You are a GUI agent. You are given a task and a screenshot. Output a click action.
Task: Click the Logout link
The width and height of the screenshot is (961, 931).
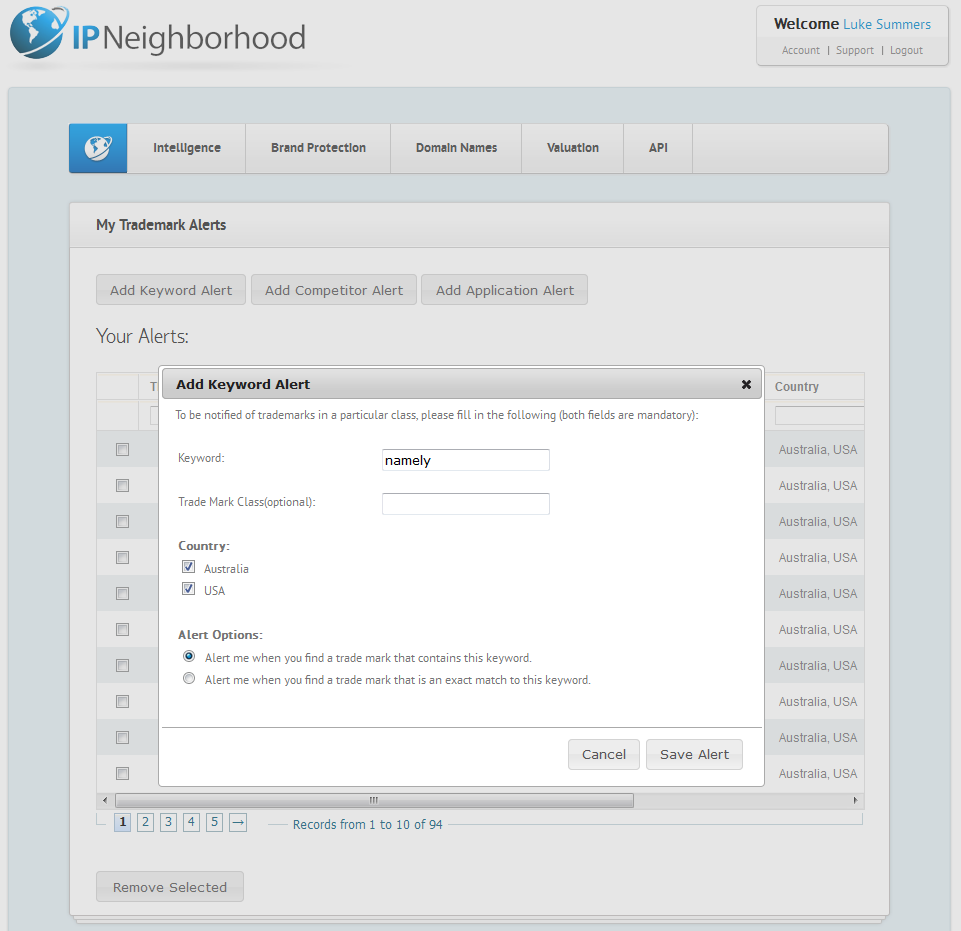[906, 50]
